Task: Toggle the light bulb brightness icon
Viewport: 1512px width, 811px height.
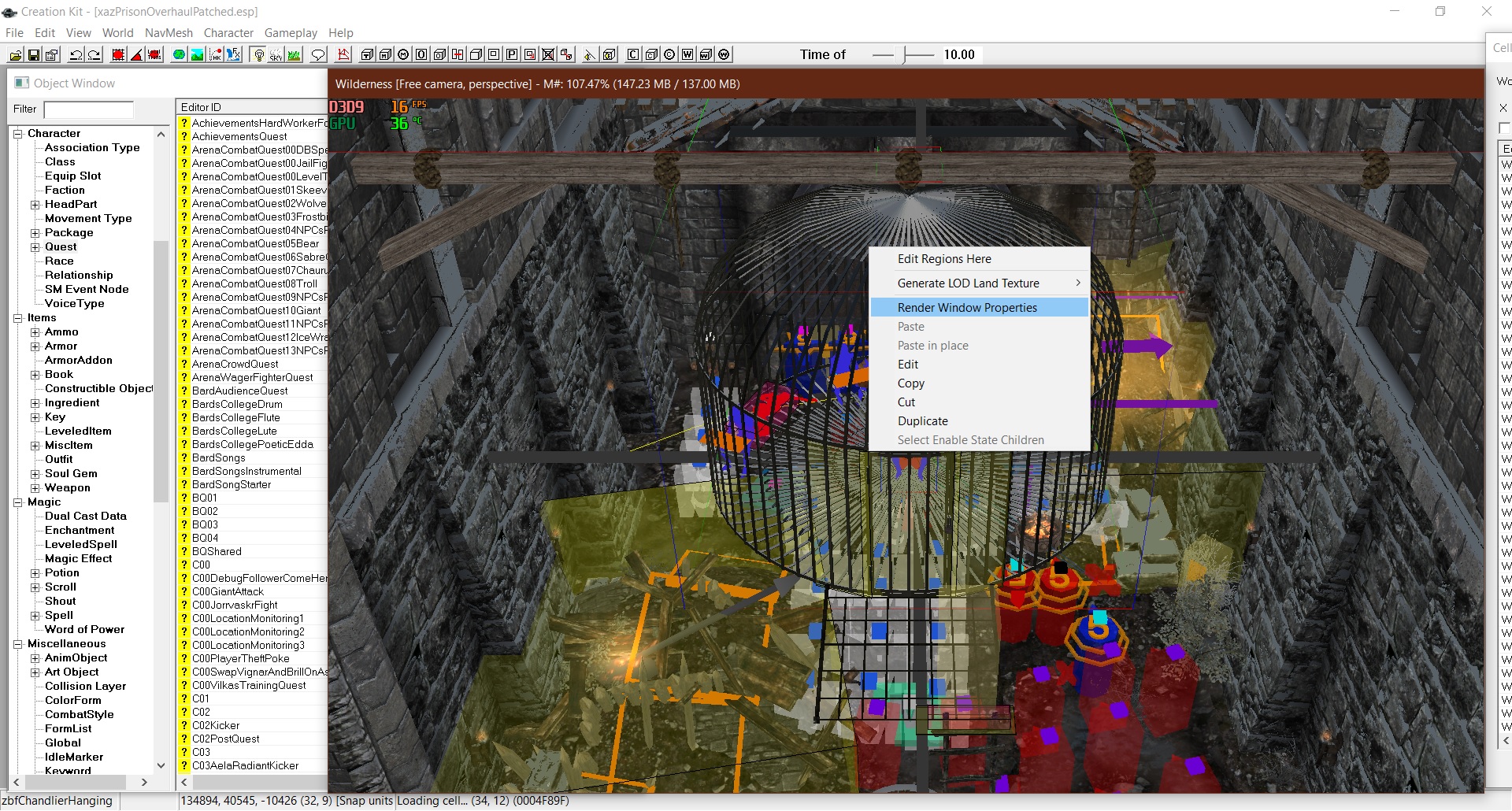Action: (x=258, y=54)
